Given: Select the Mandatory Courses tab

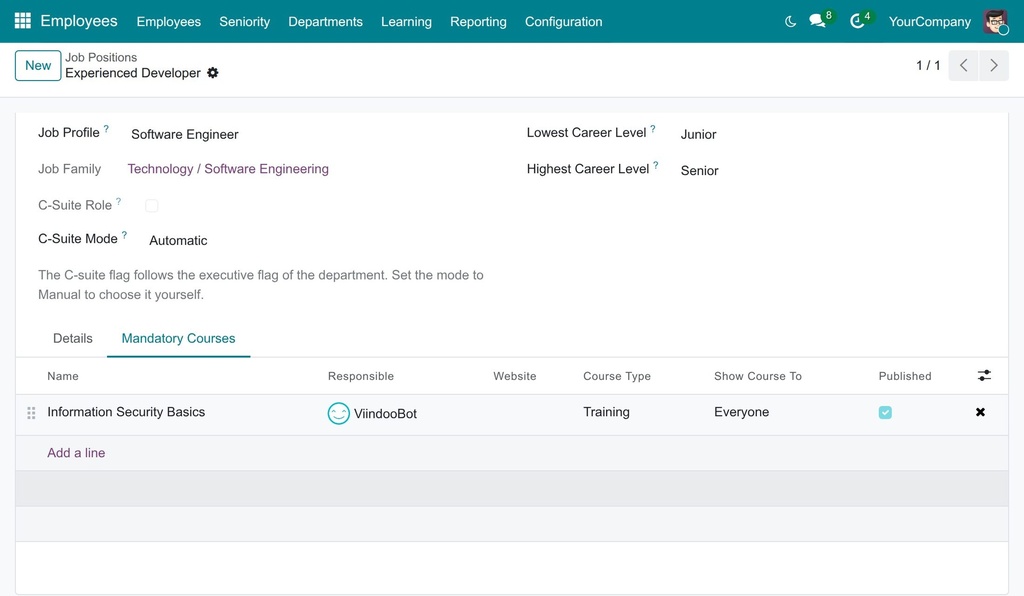Looking at the screenshot, I should pyautogui.click(x=178, y=338).
